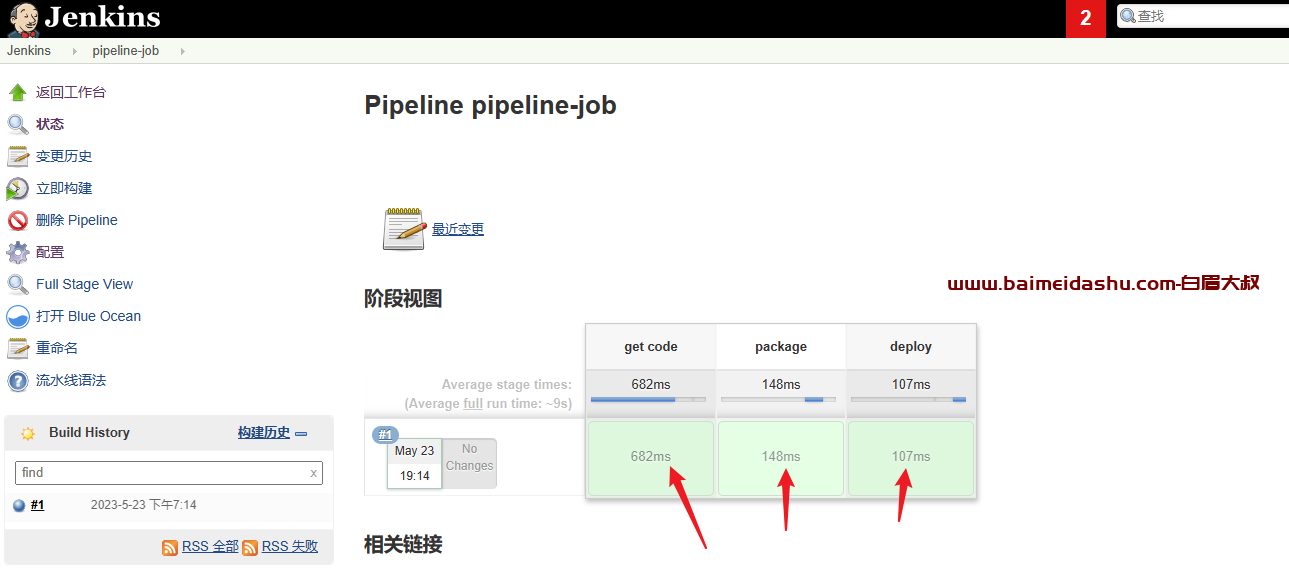Click the get code column header
Screen dimensions: 1289x580
click(x=651, y=347)
